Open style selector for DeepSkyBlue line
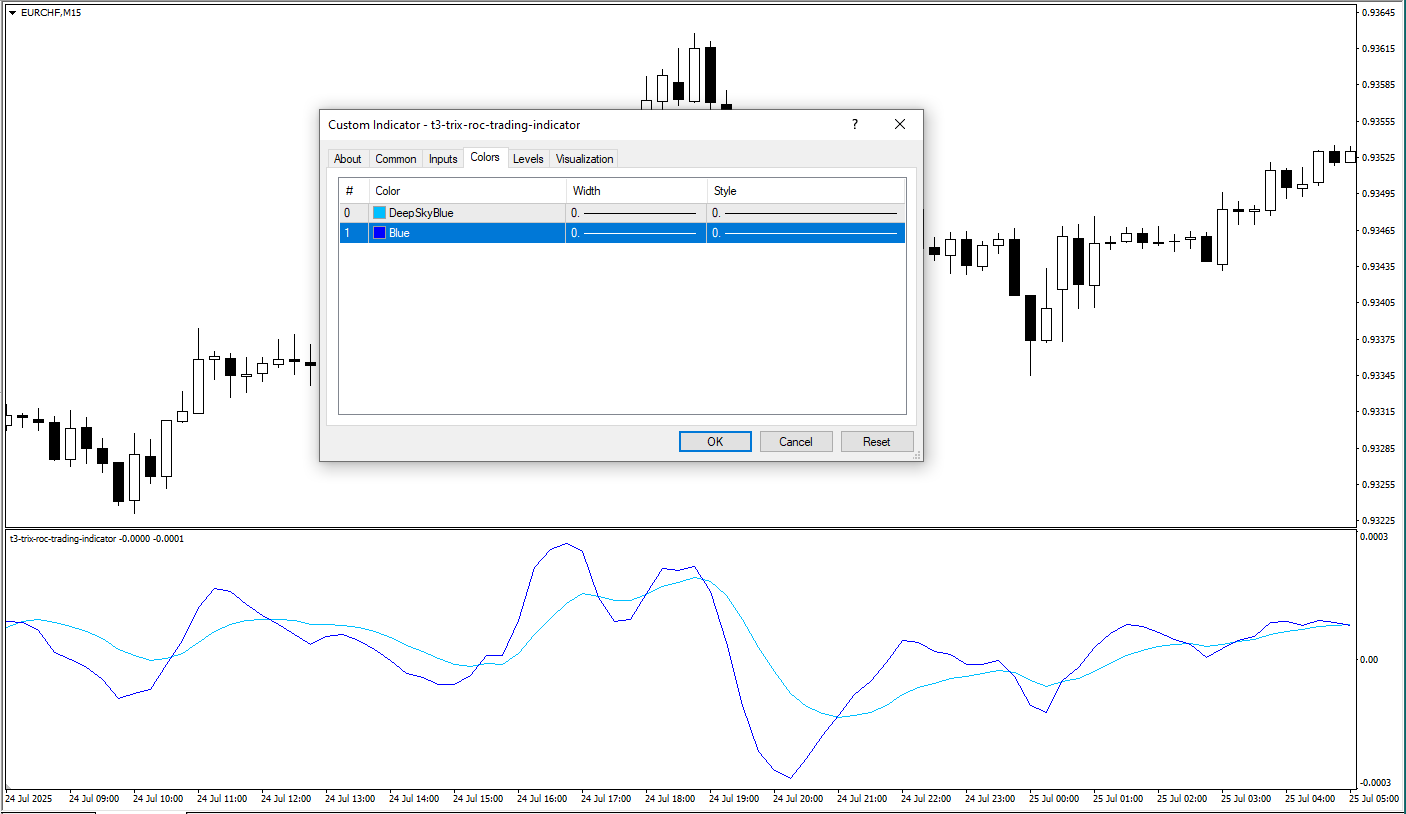This screenshot has width=1406, height=814. coord(805,213)
